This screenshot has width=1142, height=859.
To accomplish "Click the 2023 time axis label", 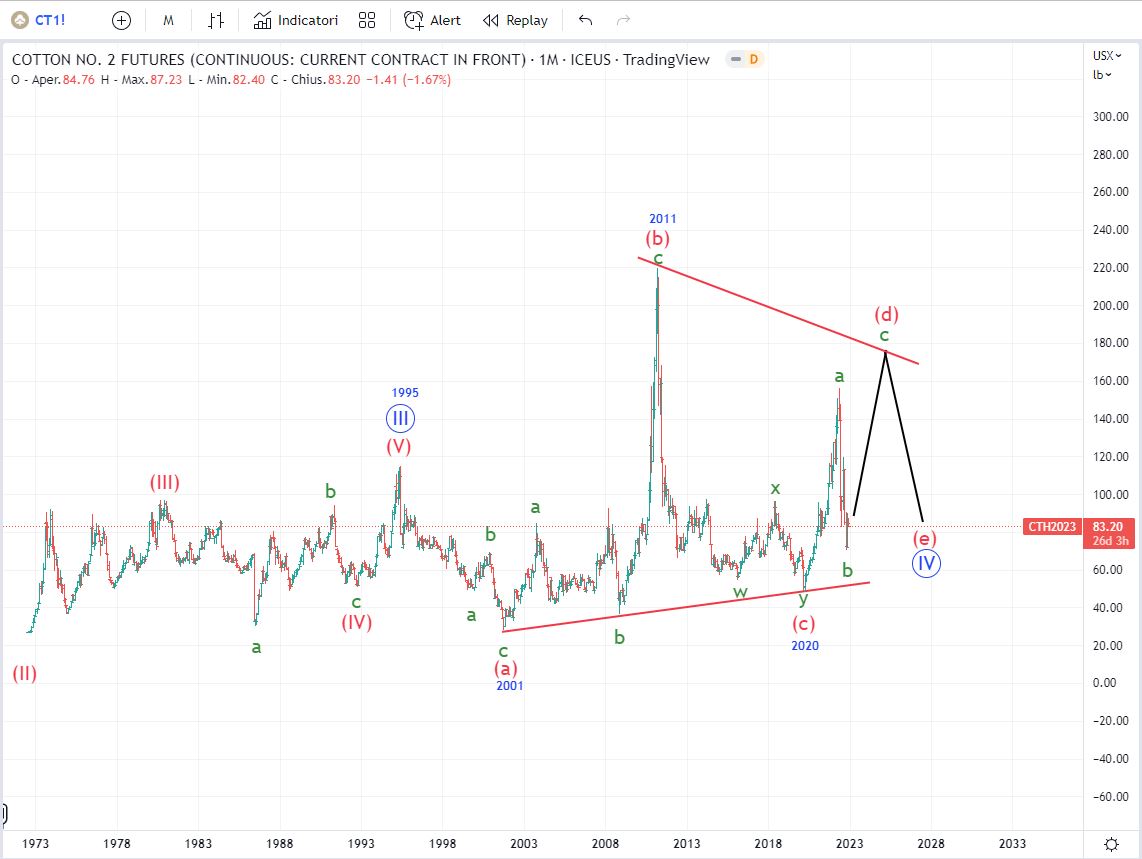I will coord(849,844).
